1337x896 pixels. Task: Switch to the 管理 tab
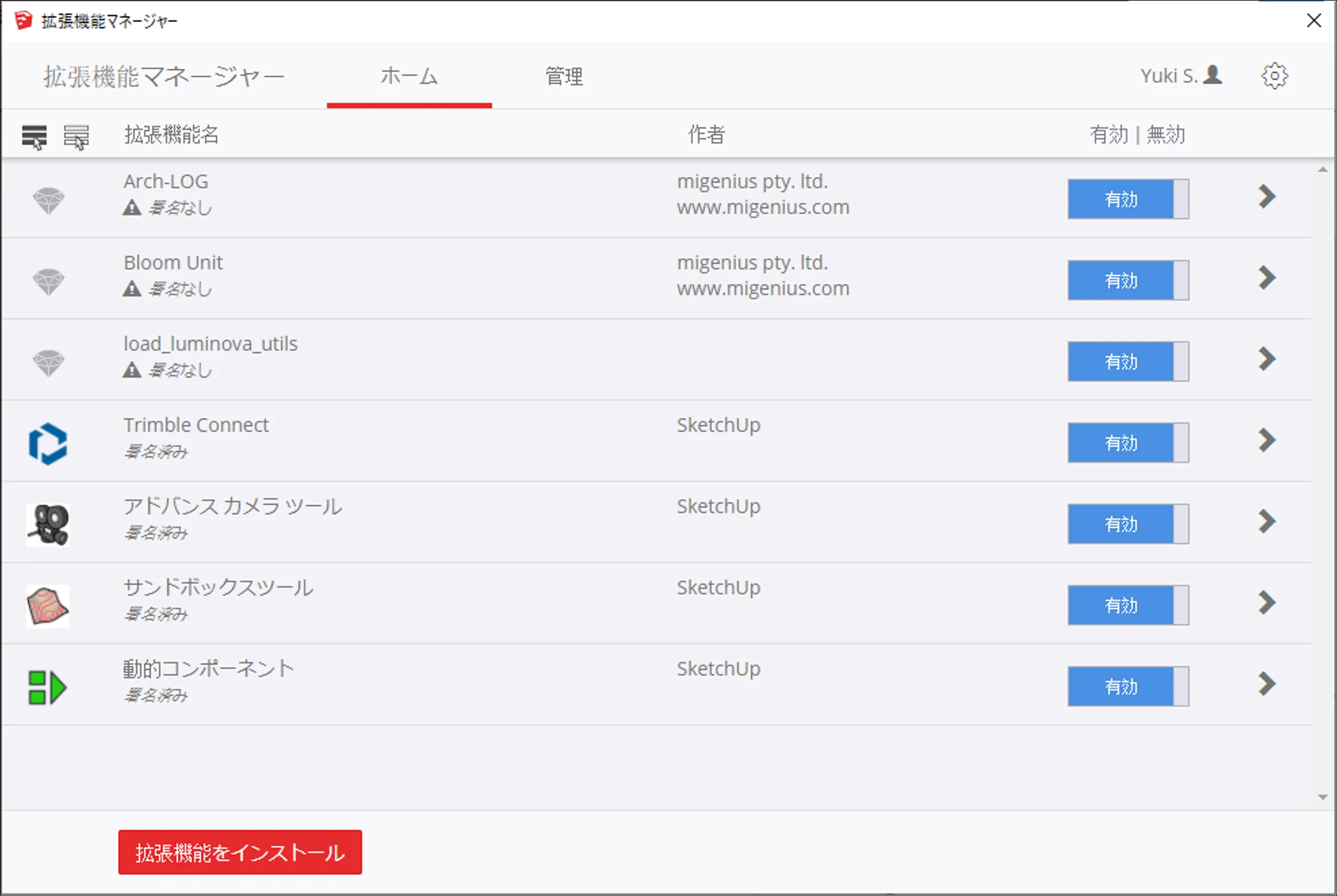(564, 76)
